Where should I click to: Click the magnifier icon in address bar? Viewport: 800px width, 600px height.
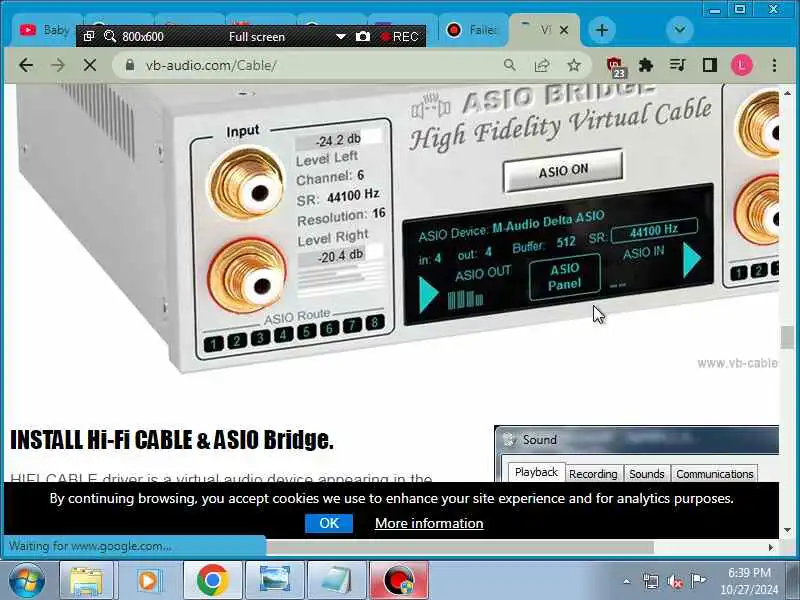[x=509, y=65]
